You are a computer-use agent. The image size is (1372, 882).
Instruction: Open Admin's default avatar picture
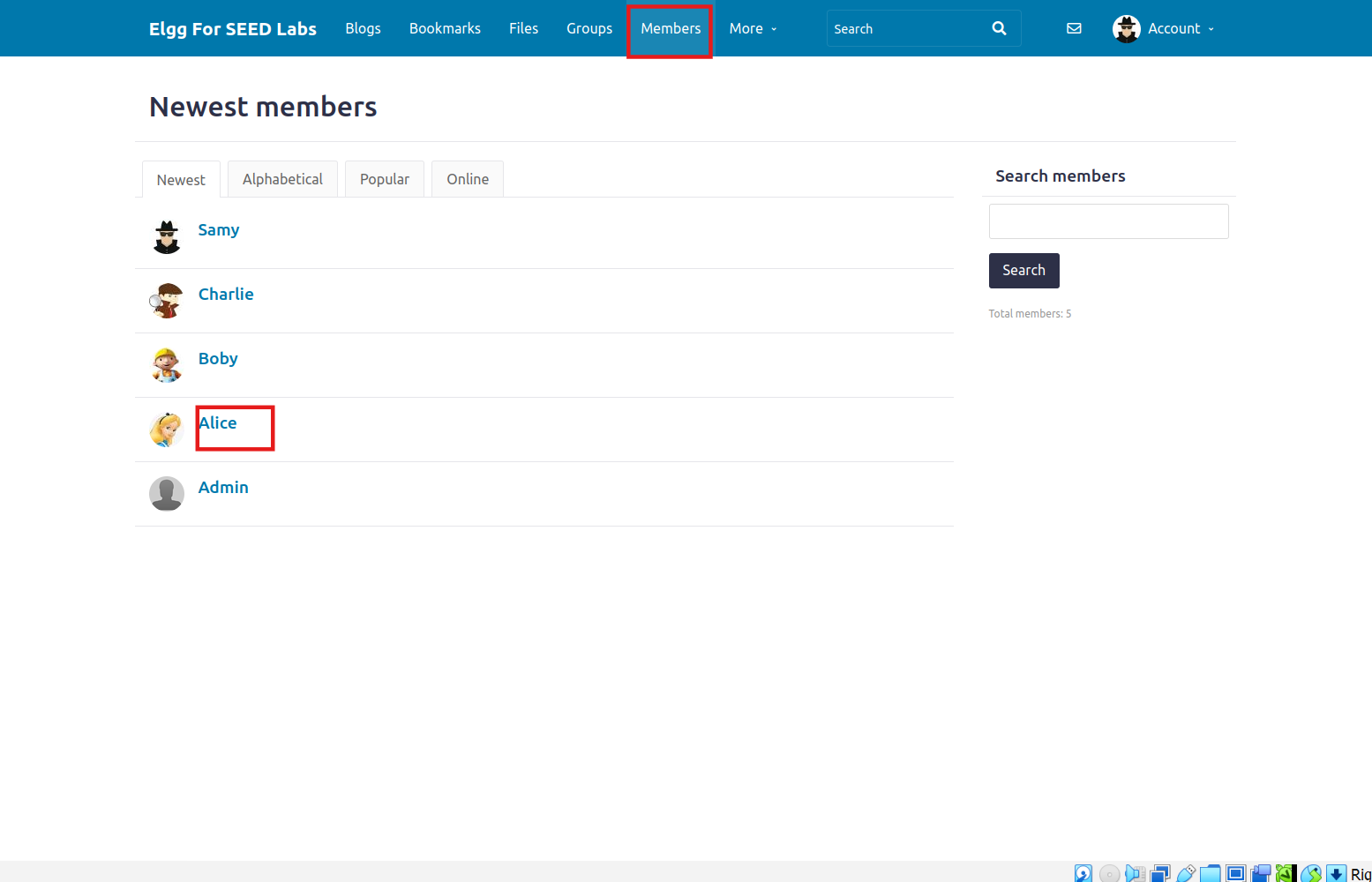point(167,494)
